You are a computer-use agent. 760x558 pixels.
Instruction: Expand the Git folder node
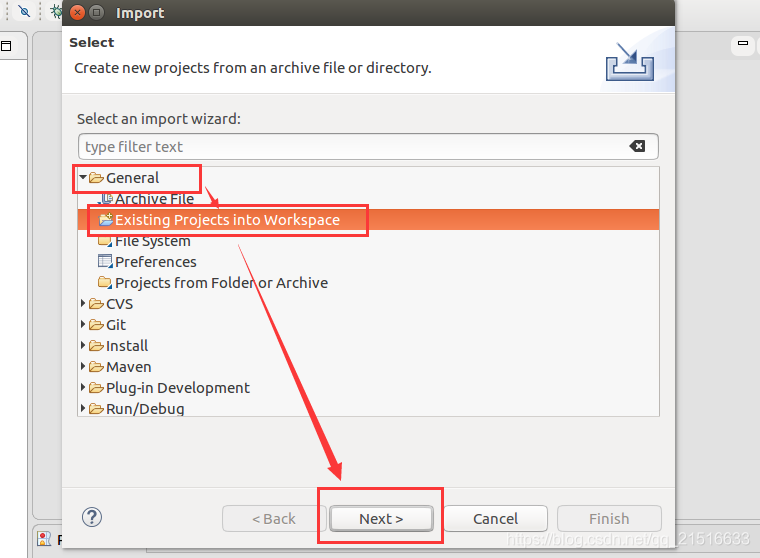pyautogui.click(x=83, y=324)
